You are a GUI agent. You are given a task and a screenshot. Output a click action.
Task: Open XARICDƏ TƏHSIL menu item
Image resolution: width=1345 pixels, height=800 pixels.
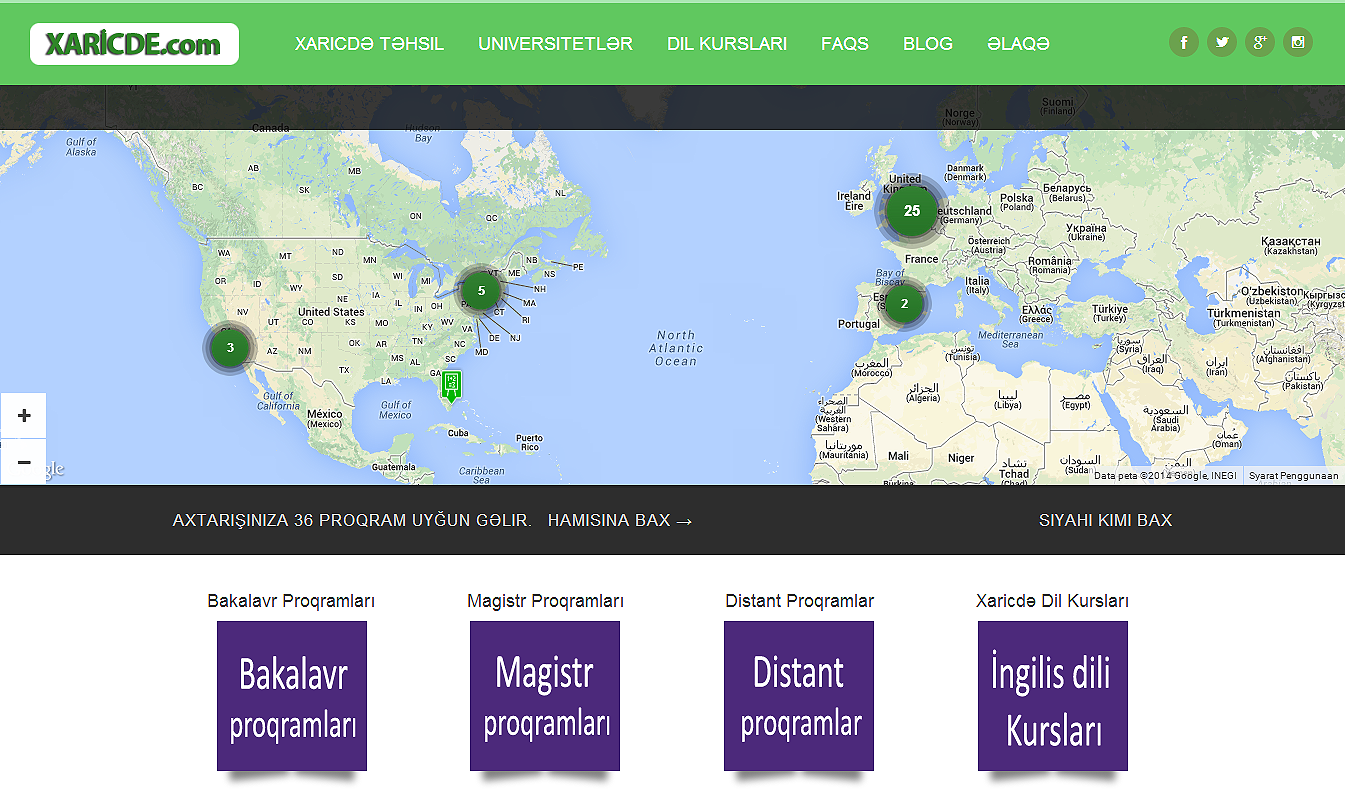(x=369, y=44)
